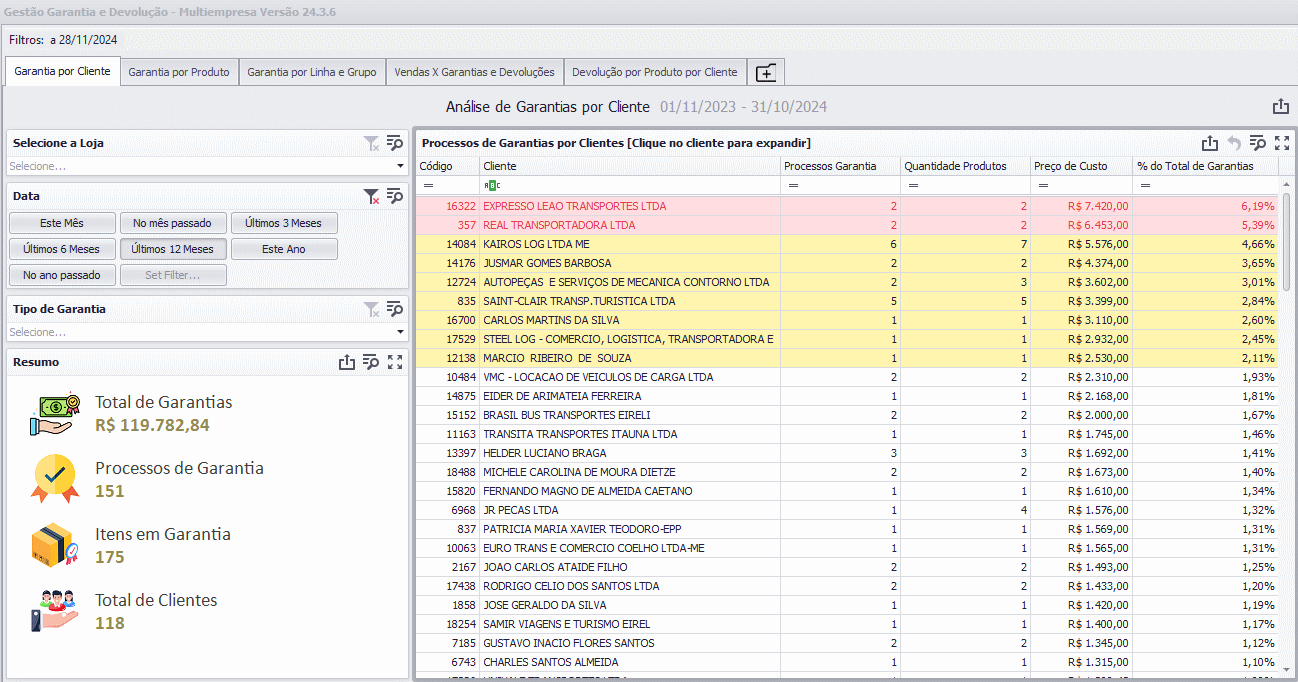Click the undo arrow in the grid header

(1234, 143)
